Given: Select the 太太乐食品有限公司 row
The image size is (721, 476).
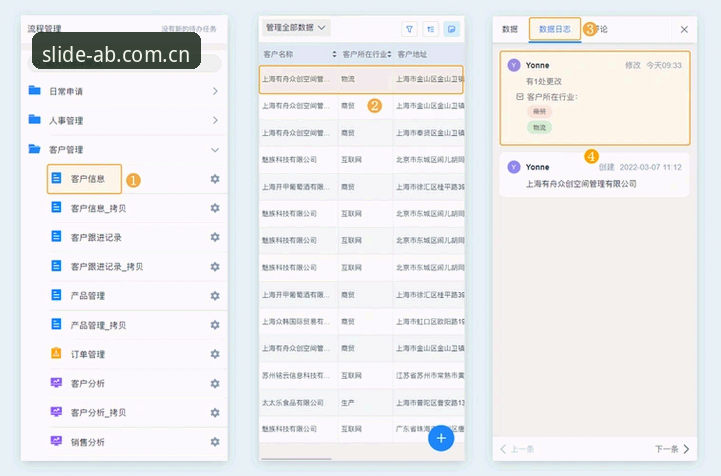Looking at the screenshot, I should pos(362,402).
